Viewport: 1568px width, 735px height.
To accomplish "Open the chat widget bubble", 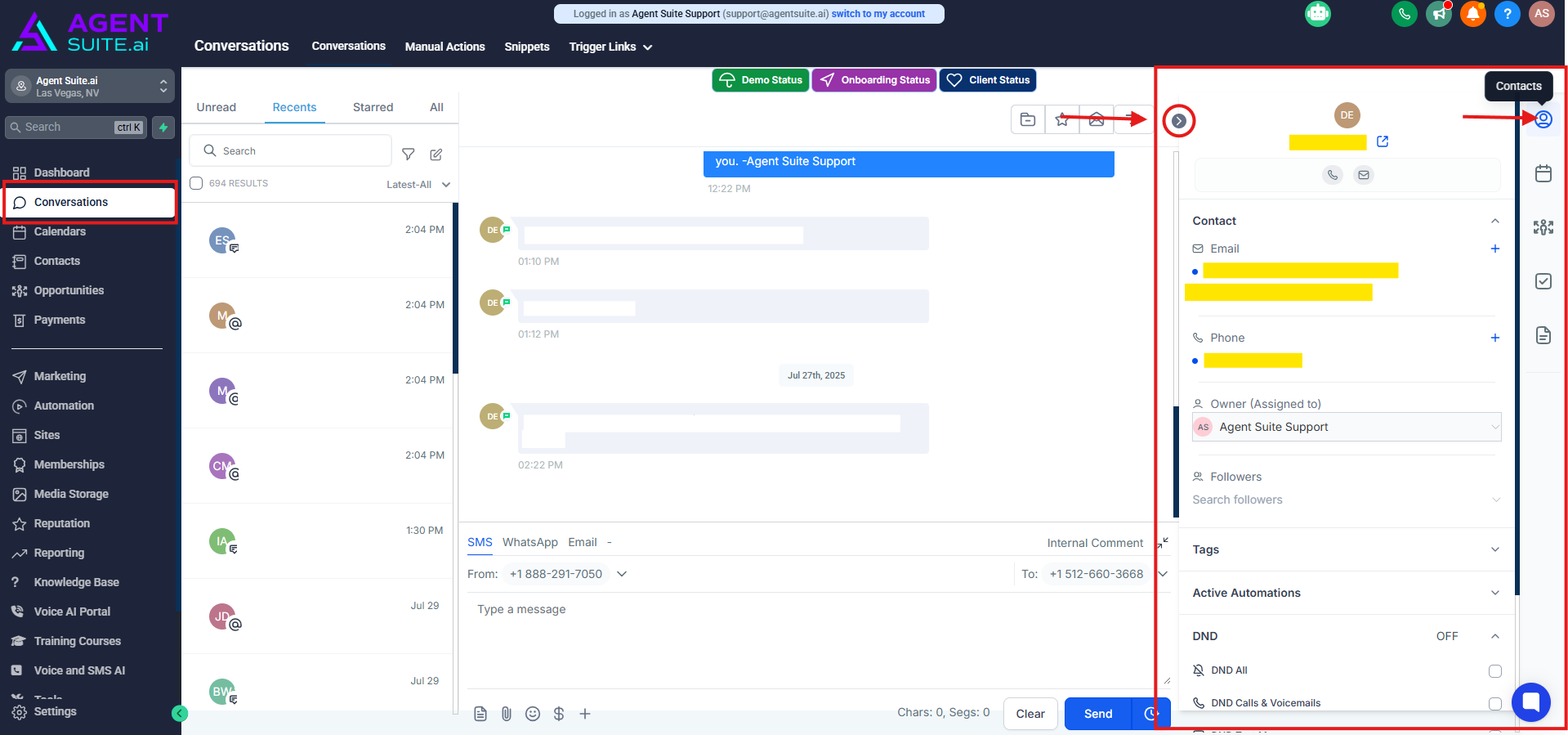I will click(1531, 702).
